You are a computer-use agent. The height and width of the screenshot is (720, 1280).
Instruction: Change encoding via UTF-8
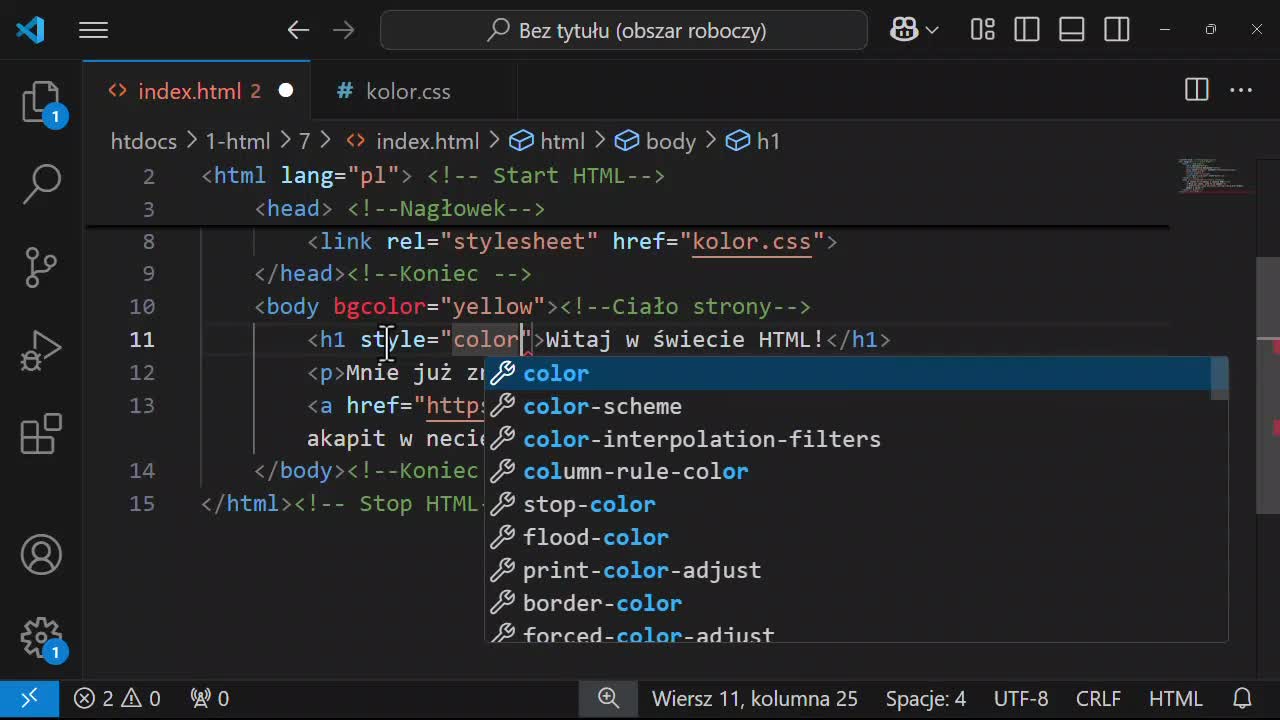pos(1021,698)
